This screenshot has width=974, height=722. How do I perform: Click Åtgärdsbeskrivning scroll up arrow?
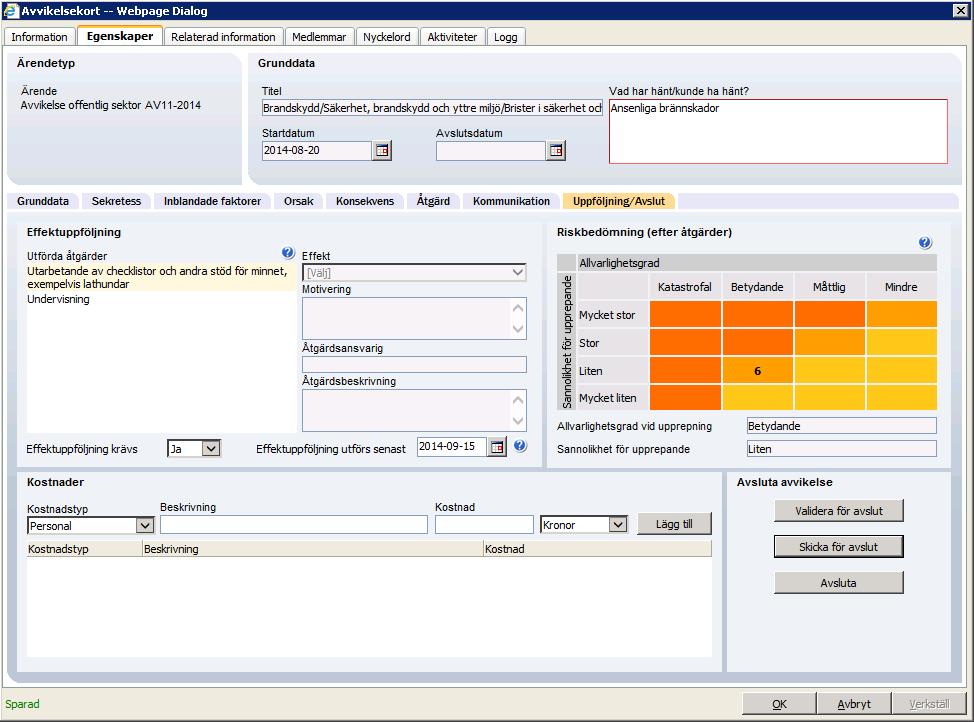click(x=518, y=400)
